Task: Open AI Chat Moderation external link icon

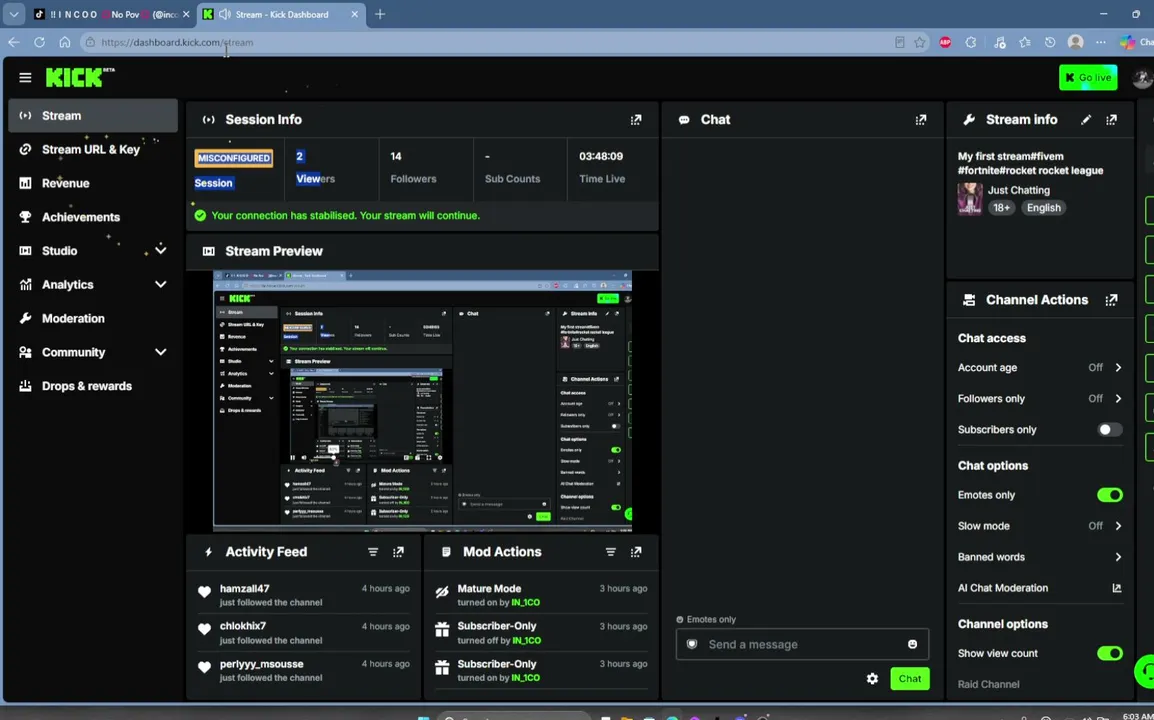Action: pyautogui.click(x=1116, y=587)
